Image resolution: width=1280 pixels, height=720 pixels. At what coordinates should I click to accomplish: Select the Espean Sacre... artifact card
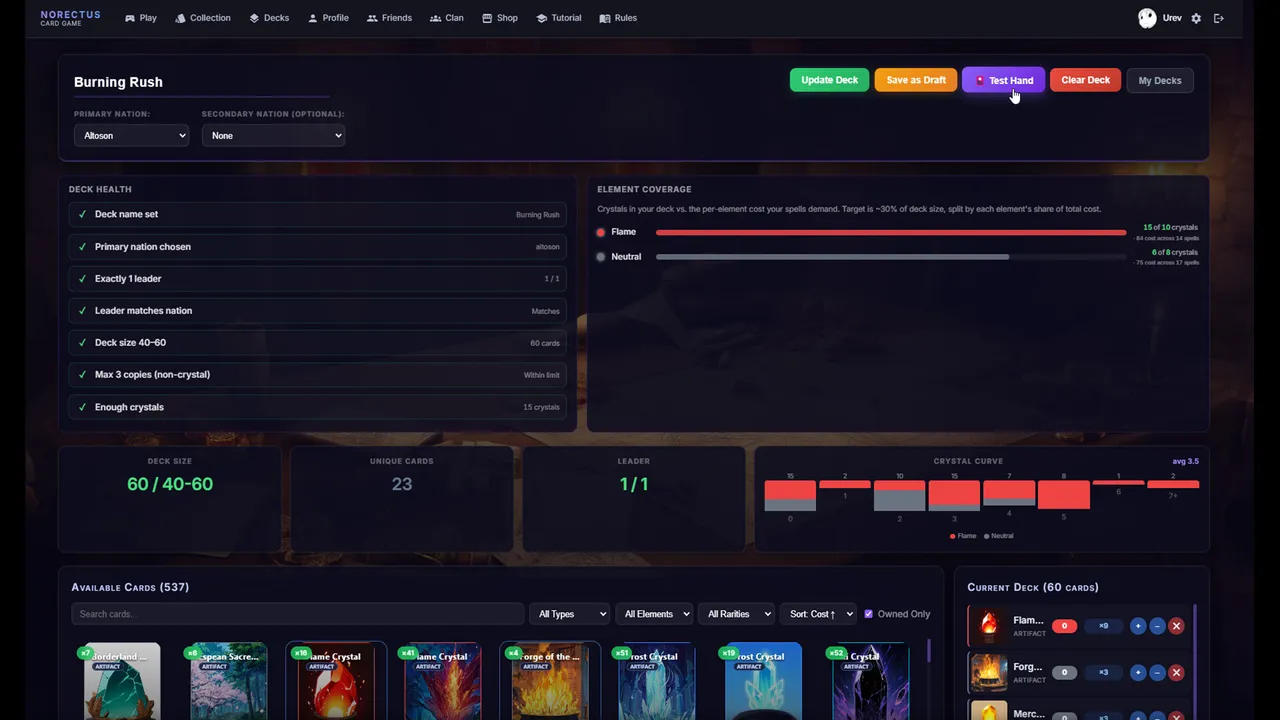coord(228,681)
